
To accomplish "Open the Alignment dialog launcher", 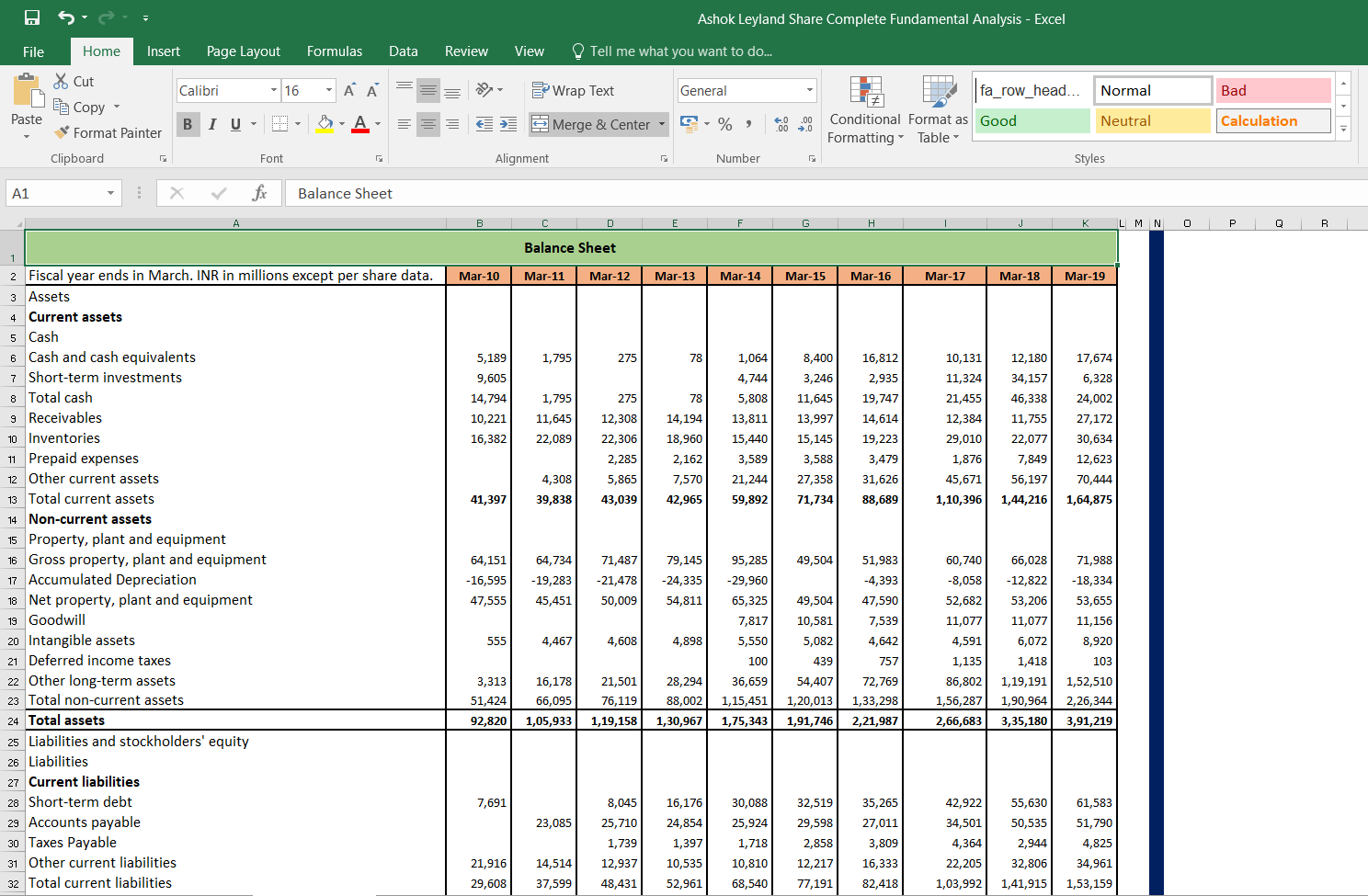I will tap(664, 159).
